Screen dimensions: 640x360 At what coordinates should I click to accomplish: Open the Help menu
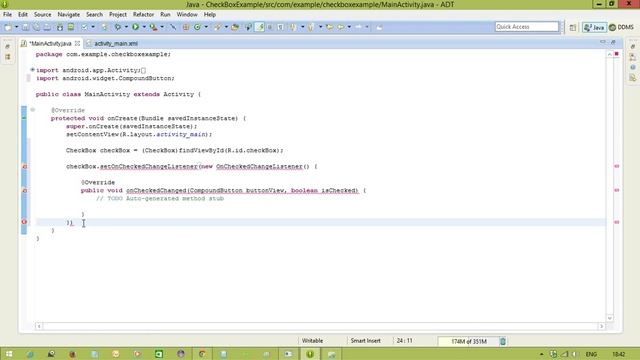(x=210, y=14)
